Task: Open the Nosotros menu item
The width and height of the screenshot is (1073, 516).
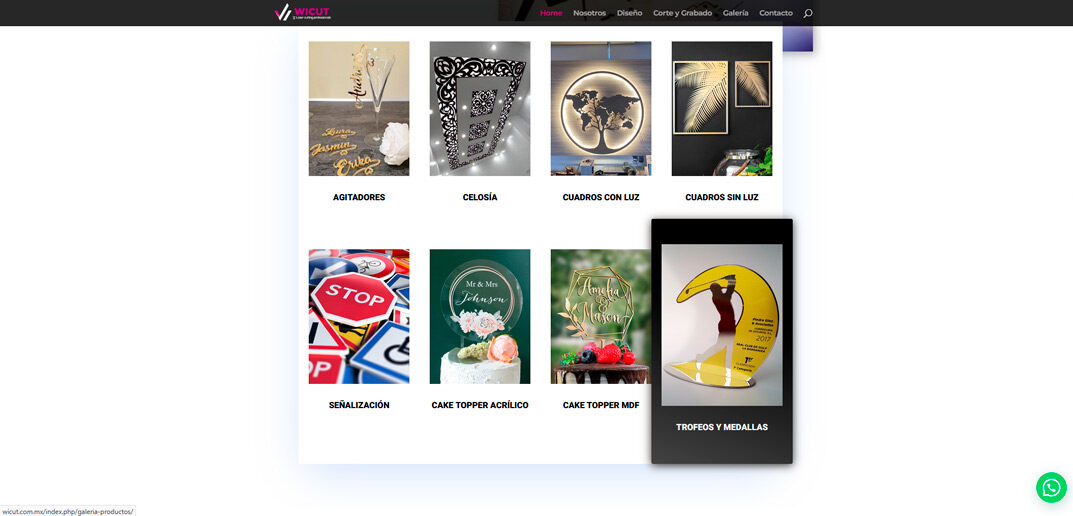Action: tap(589, 13)
